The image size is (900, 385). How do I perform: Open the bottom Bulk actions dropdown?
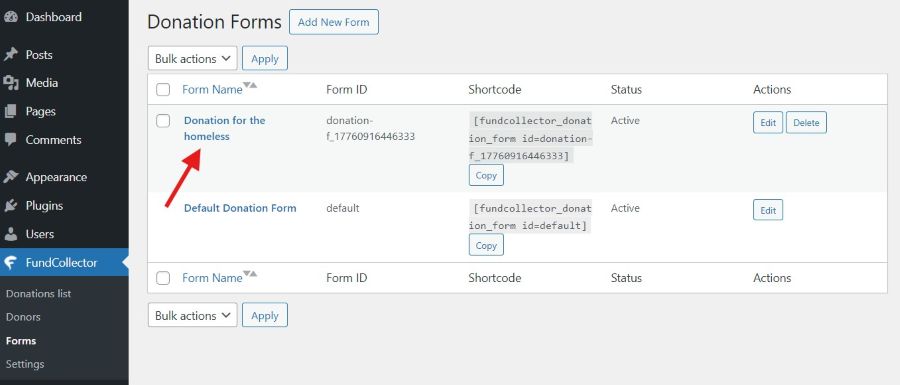(192, 316)
